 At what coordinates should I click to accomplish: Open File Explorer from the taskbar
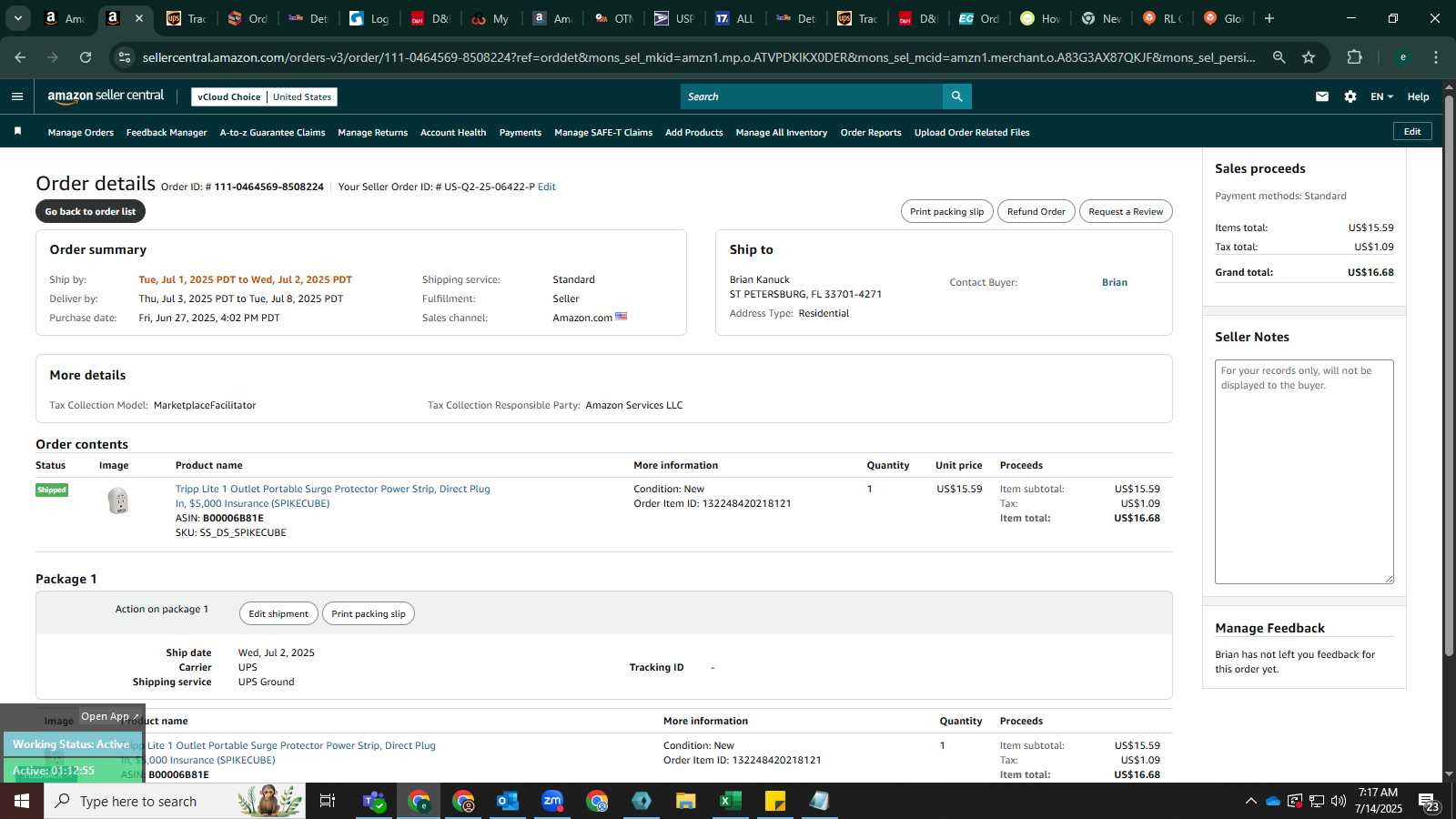click(x=686, y=801)
